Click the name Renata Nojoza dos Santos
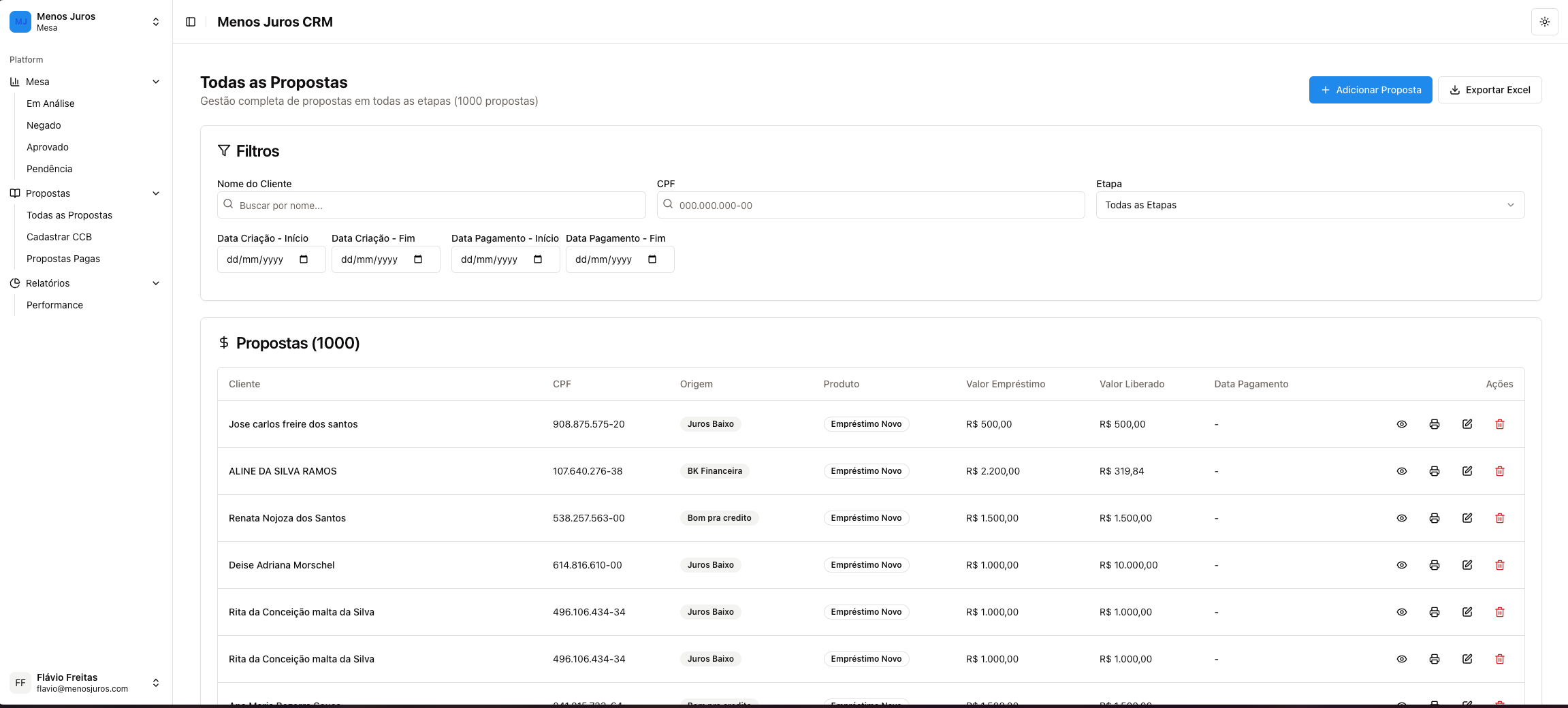Viewport: 1568px width, 708px height. click(287, 518)
